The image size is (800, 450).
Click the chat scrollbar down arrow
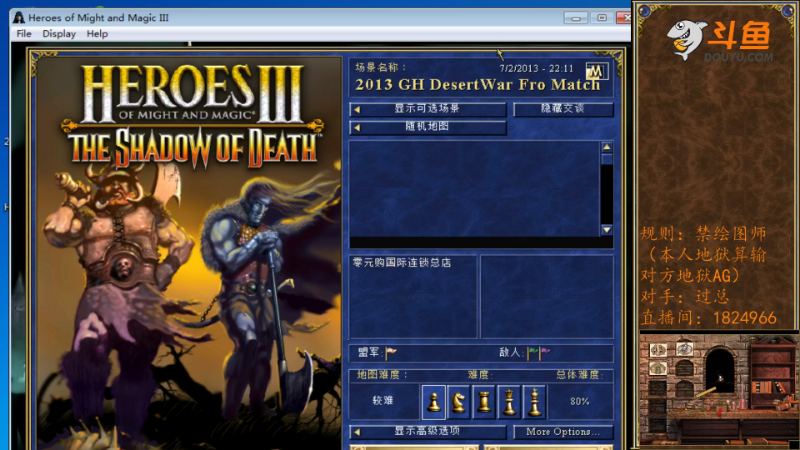(x=607, y=230)
